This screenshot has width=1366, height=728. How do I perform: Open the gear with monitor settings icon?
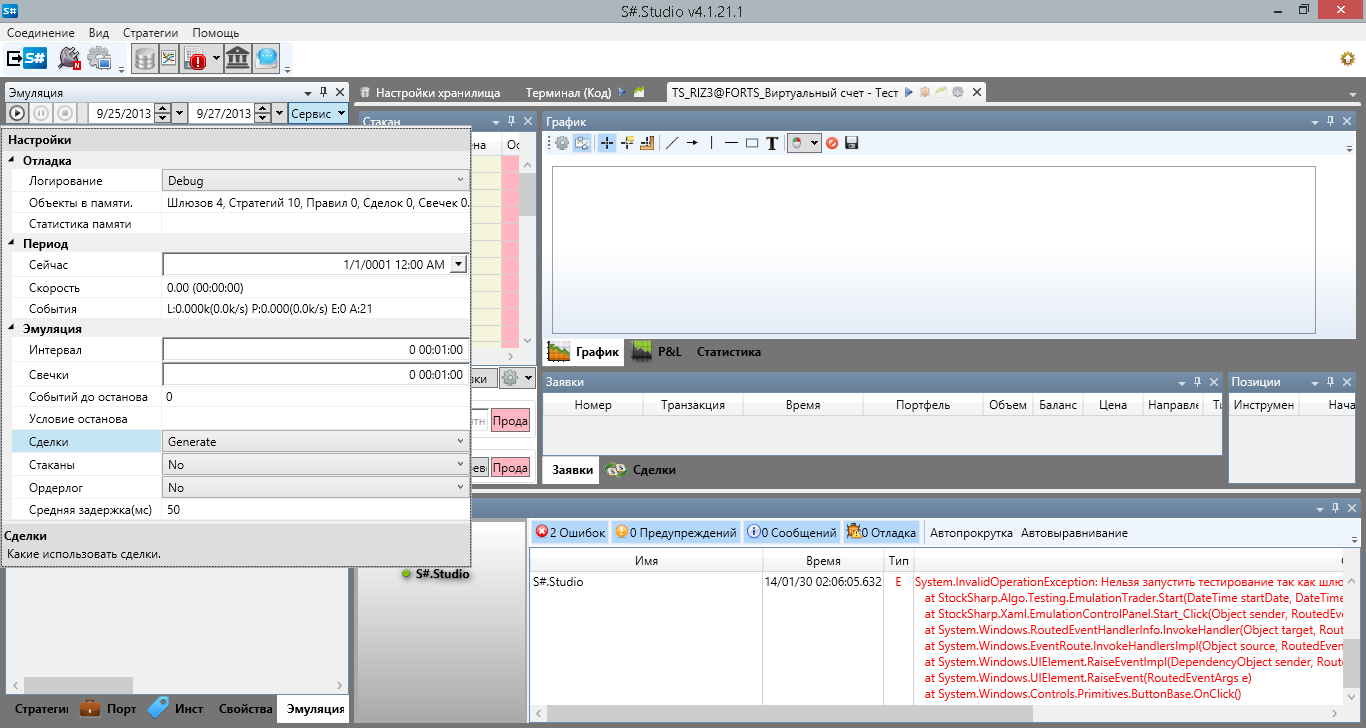100,58
